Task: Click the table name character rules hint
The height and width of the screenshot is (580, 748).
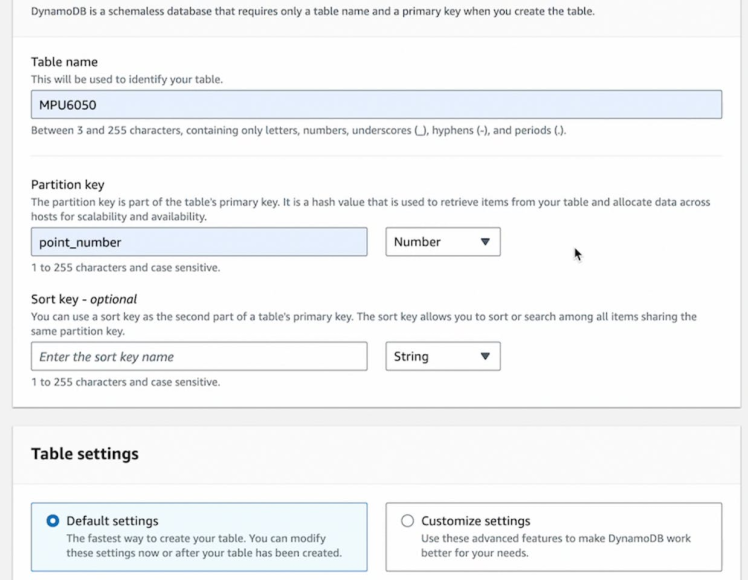Action: click(298, 130)
